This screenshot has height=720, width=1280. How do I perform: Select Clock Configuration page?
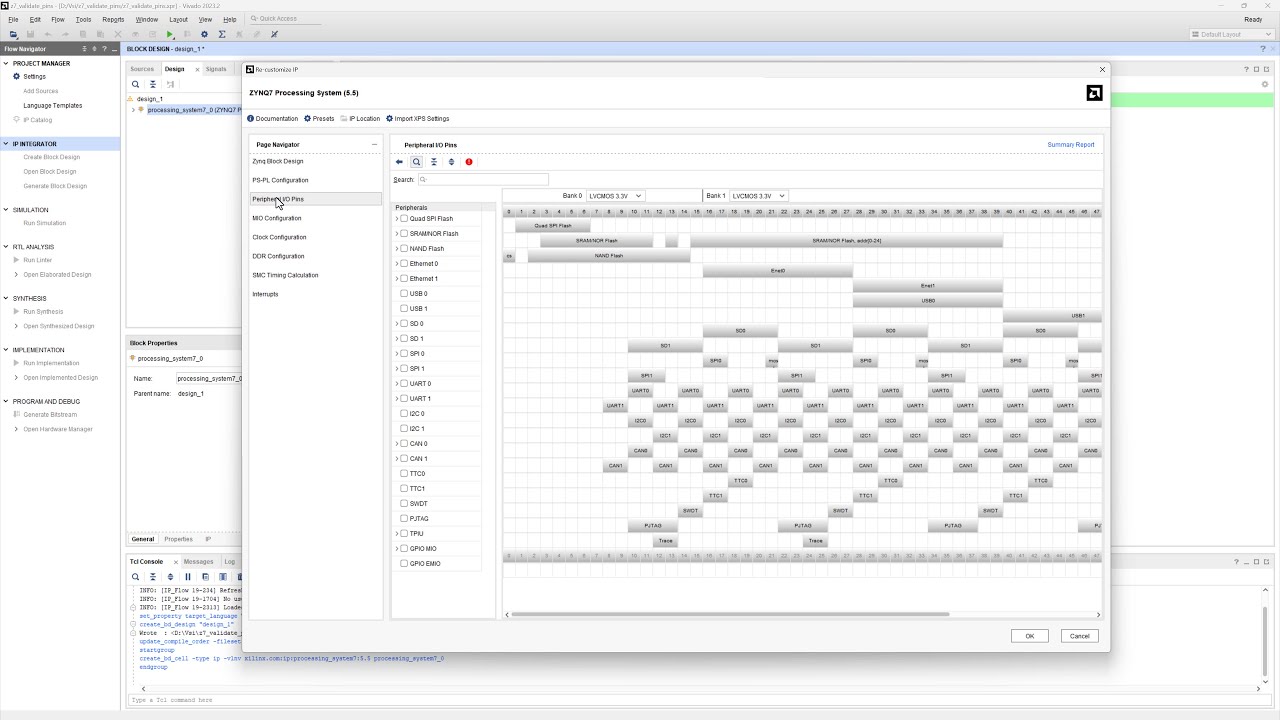click(x=279, y=237)
